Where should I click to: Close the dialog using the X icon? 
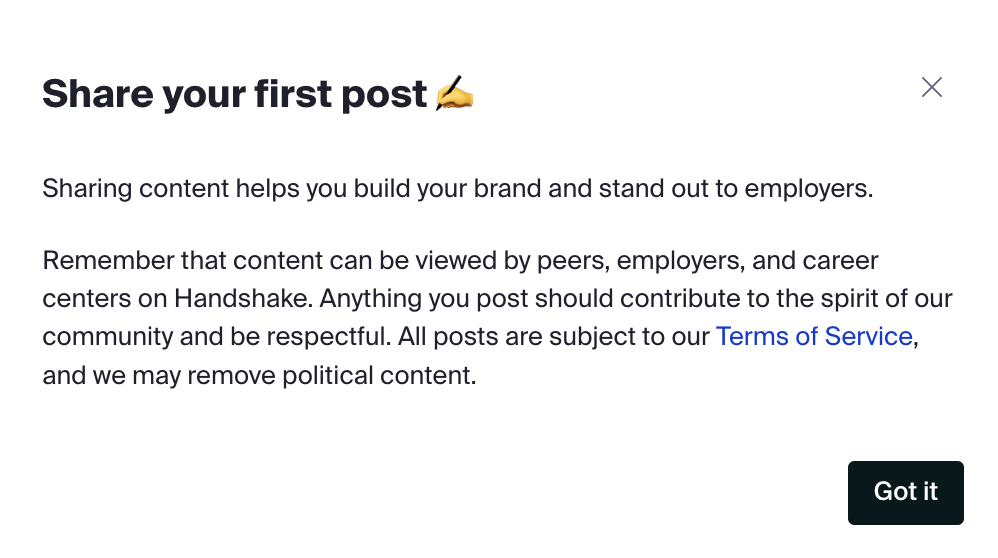tap(931, 87)
